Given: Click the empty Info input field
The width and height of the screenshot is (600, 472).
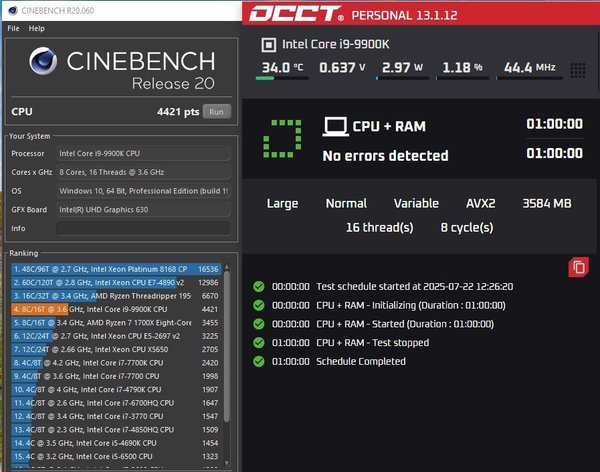Looking at the screenshot, I should (143, 229).
